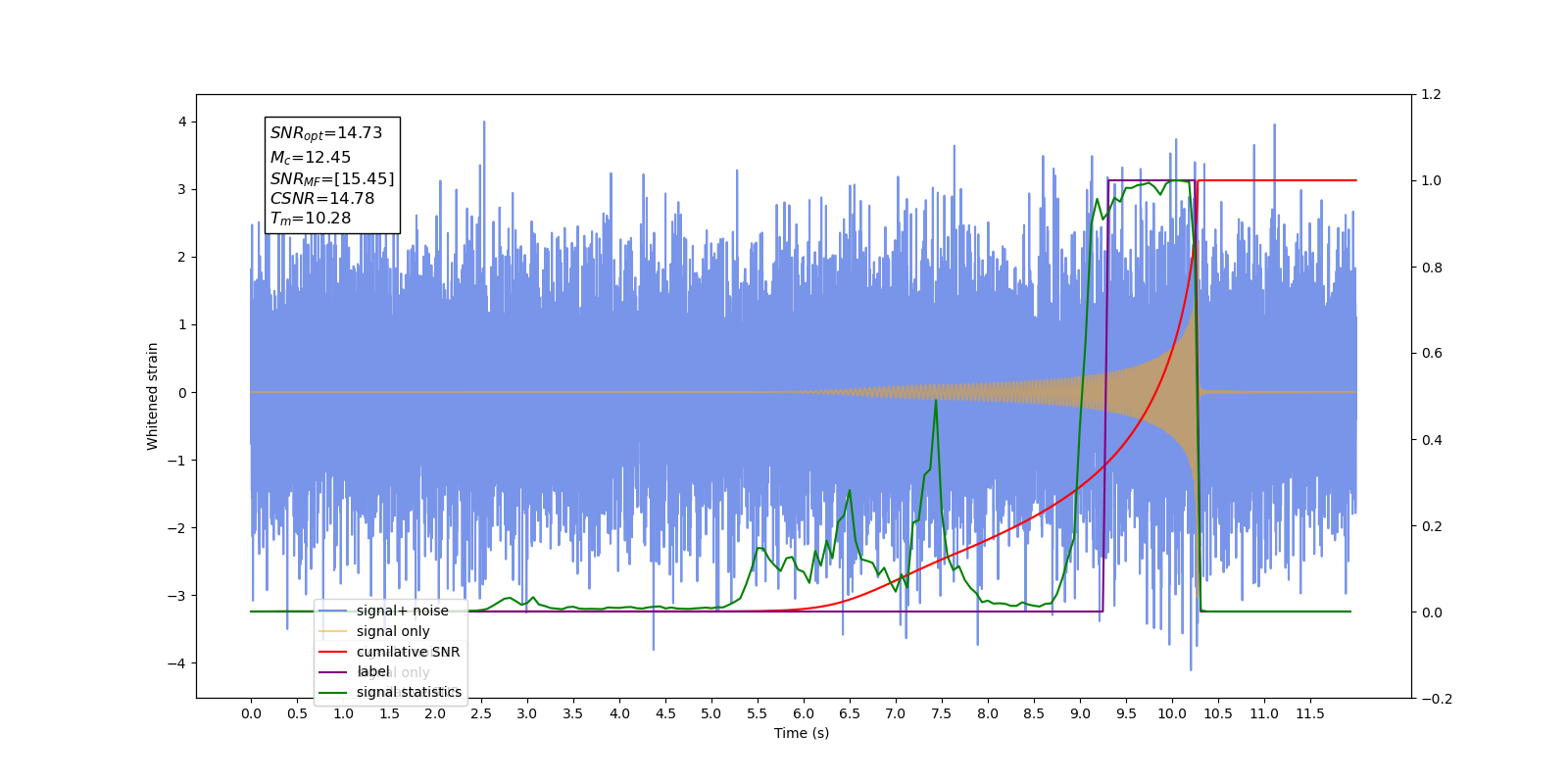The image size is (1568, 784).
Task: Click the 1.5 tick on the time axis
Action: pyautogui.click(x=389, y=713)
